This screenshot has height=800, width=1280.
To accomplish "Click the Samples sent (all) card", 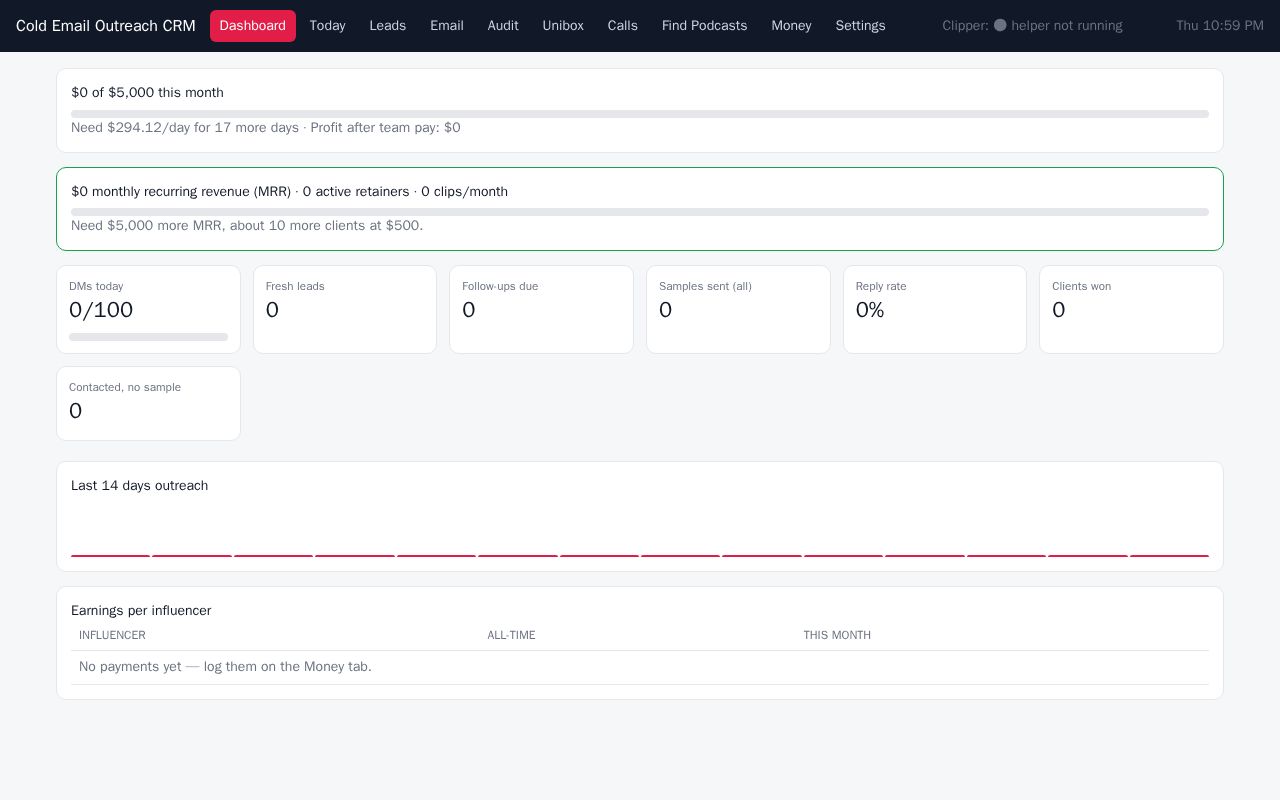I will [738, 309].
